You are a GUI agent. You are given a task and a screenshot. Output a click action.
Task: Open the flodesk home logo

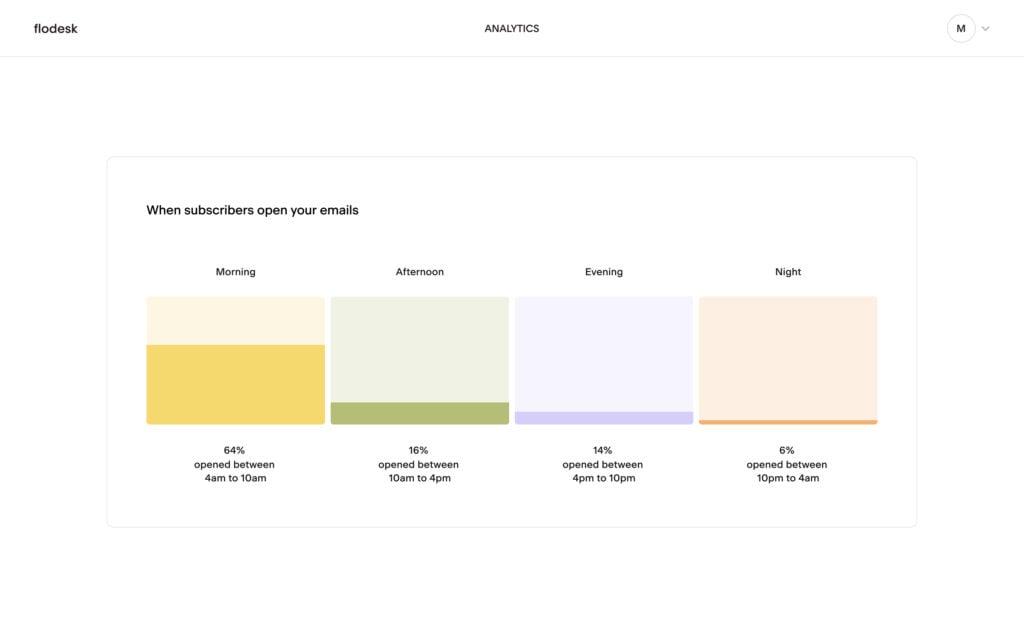[x=55, y=28]
